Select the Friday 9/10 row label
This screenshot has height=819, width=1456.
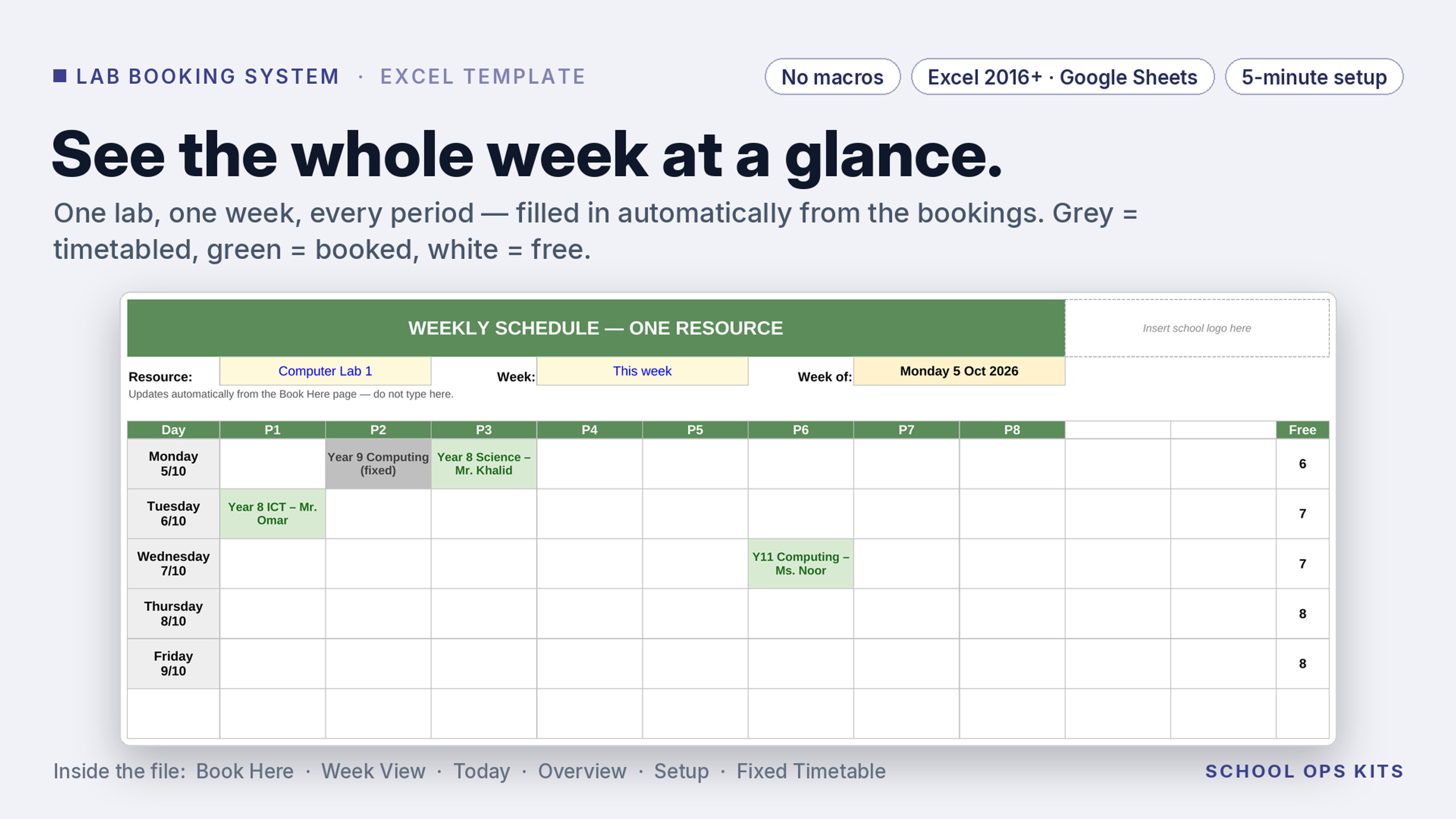tap(173, 664)
